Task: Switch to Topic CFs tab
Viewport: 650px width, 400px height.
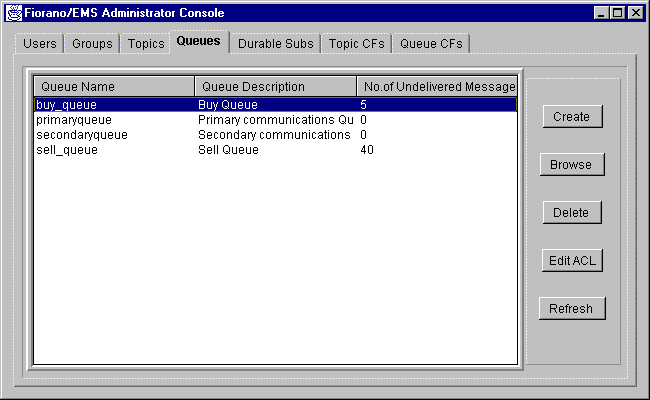Action: (x=356, y=44)
